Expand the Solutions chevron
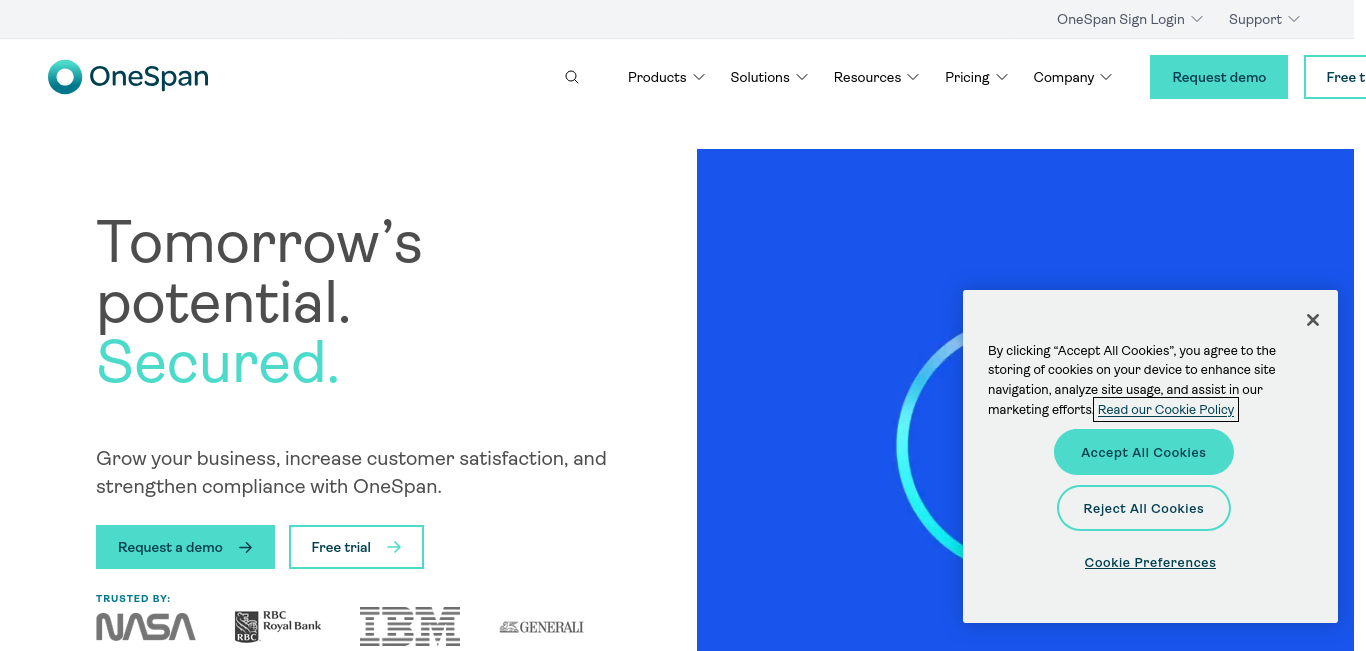This screenshot has height=651, width=1366. (802, 77)
